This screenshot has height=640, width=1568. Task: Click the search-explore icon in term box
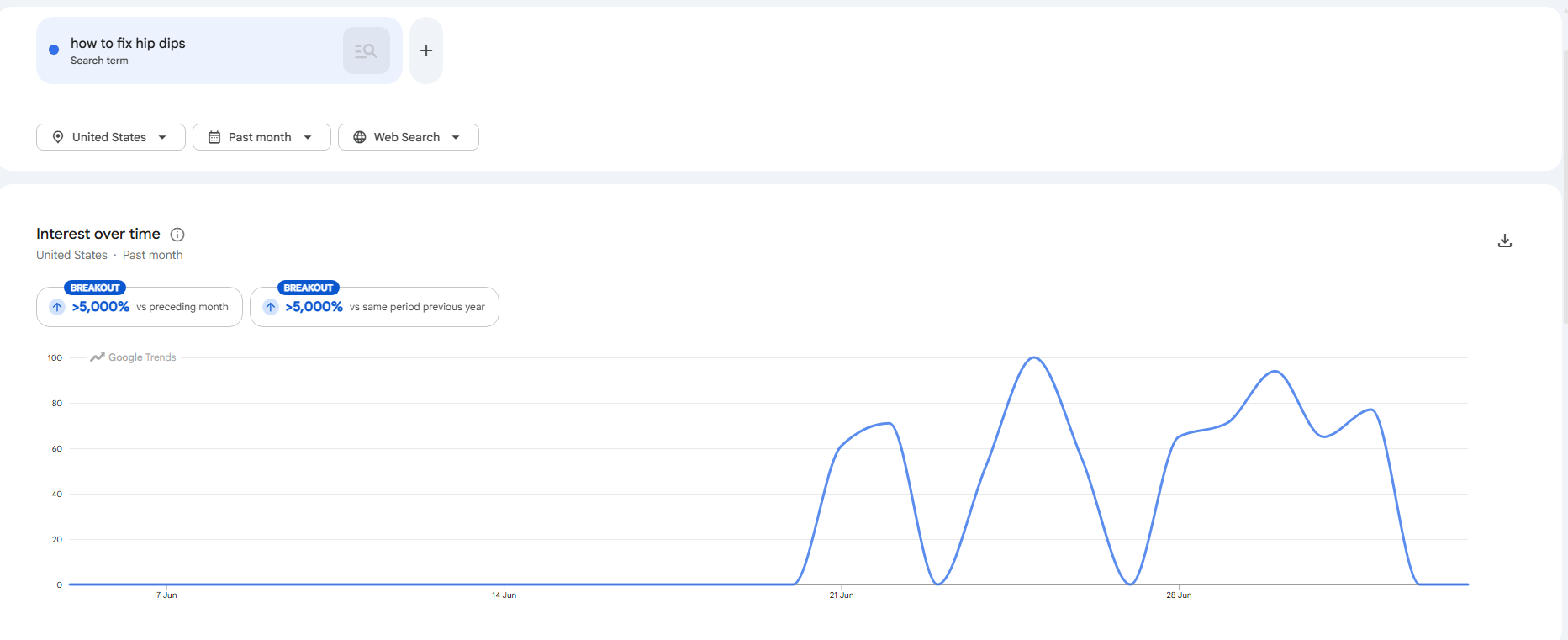click(x=366, y=50)
